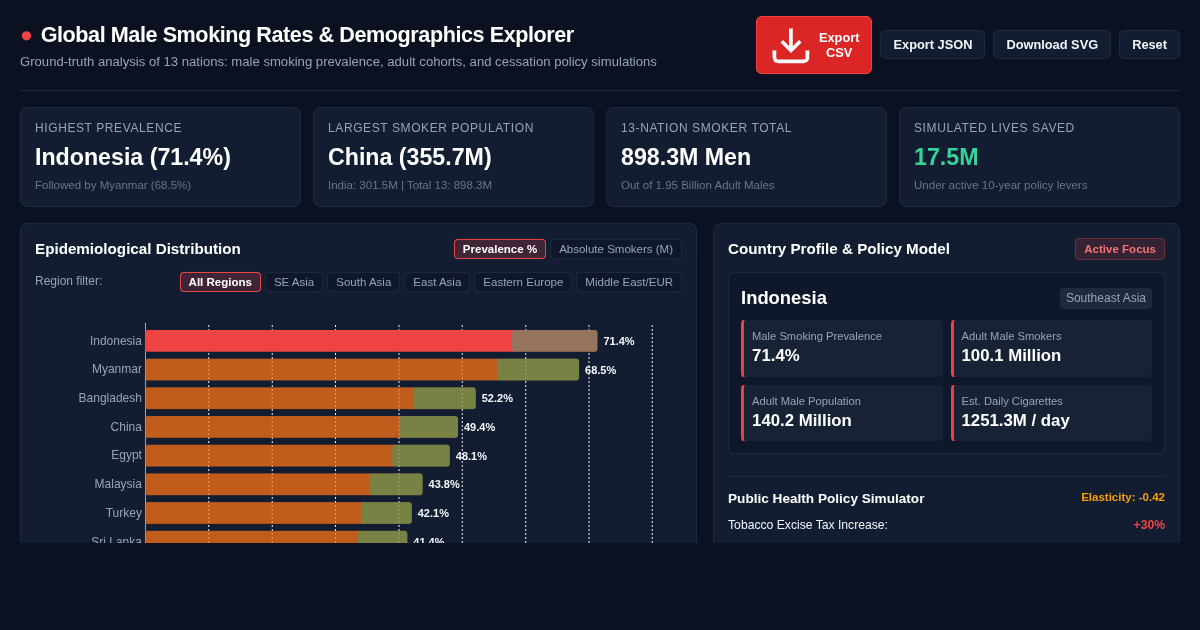Click the 42.1% label on Turkey bar
Image resolution: width=1200 pixels, height=630 pixels.
pos(433,513)
